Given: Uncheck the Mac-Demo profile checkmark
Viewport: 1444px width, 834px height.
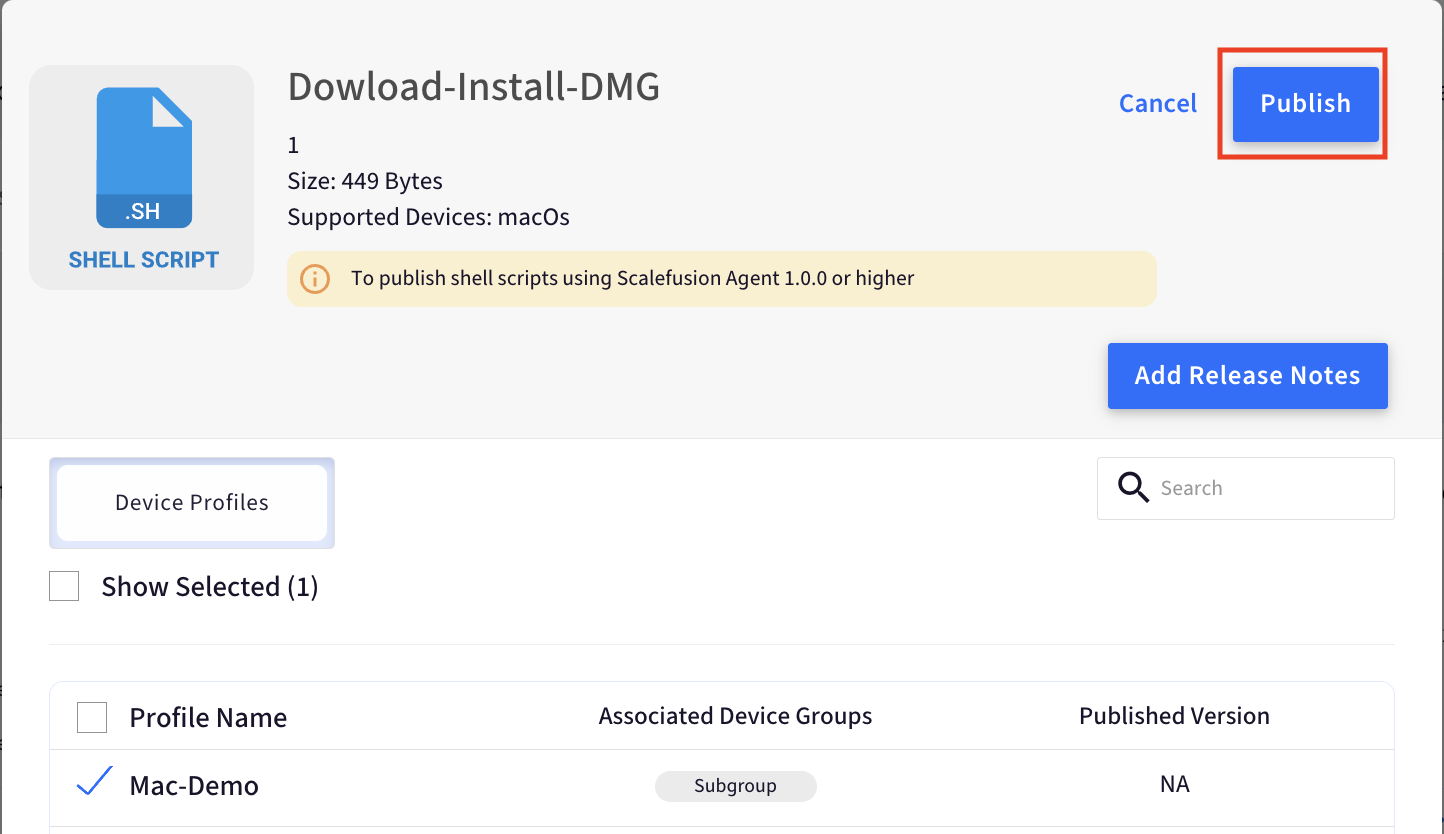Looking at the screenshot, I should click(94, 782).
